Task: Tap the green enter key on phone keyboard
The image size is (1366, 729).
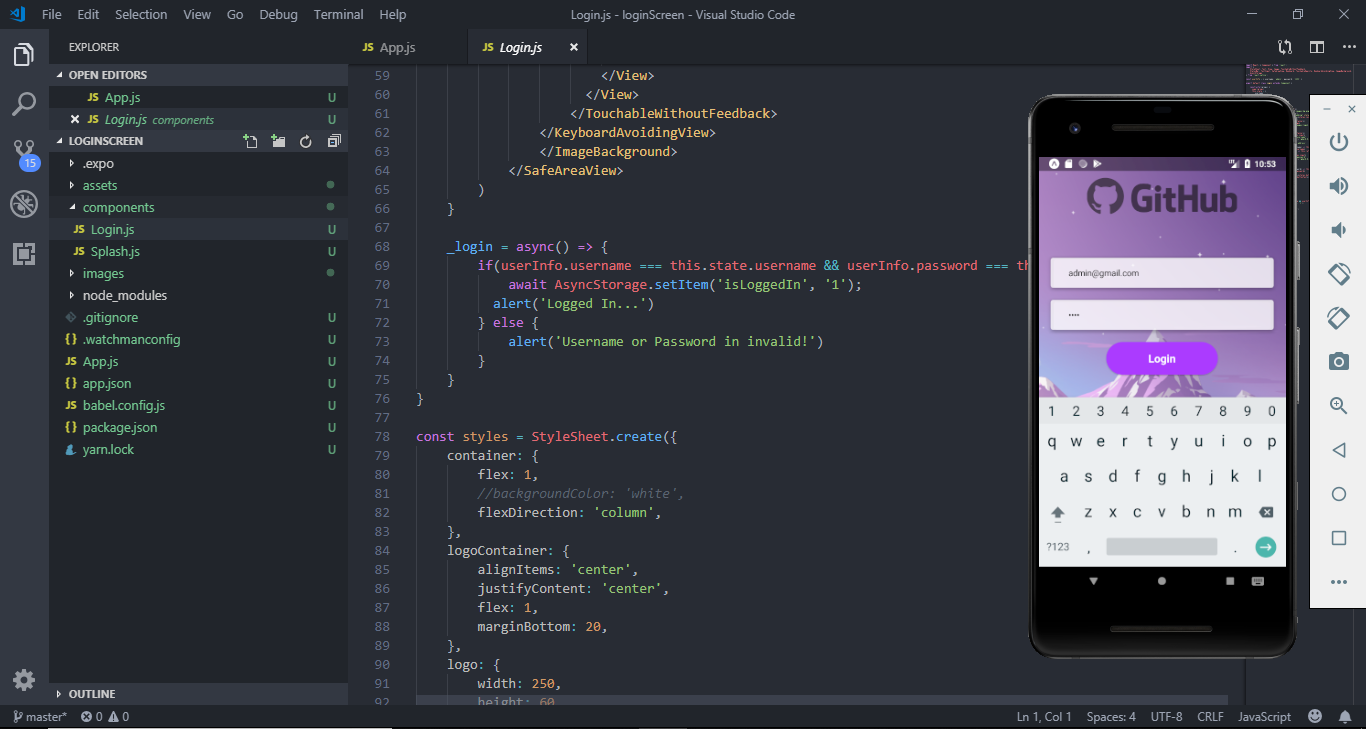Action: pyautogui.click(x=1266, y=547)
